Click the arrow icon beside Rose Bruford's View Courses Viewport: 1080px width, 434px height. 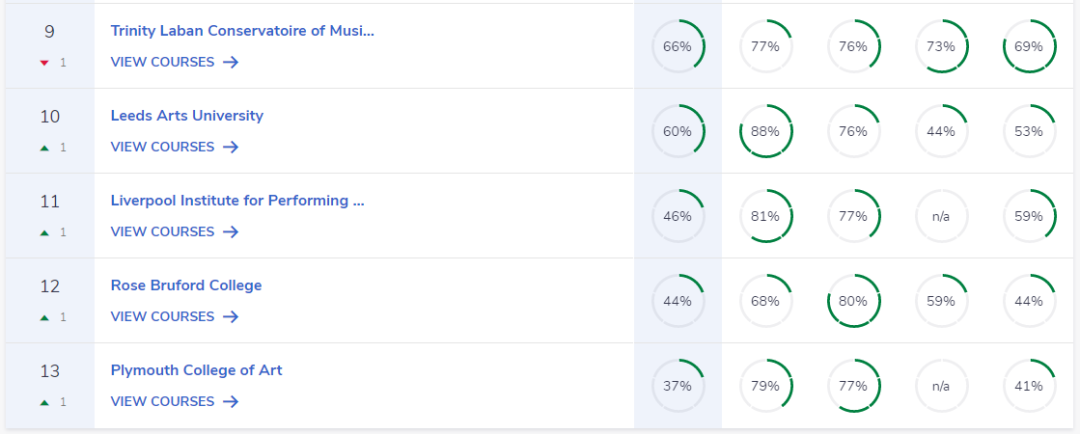pos(231,317)
